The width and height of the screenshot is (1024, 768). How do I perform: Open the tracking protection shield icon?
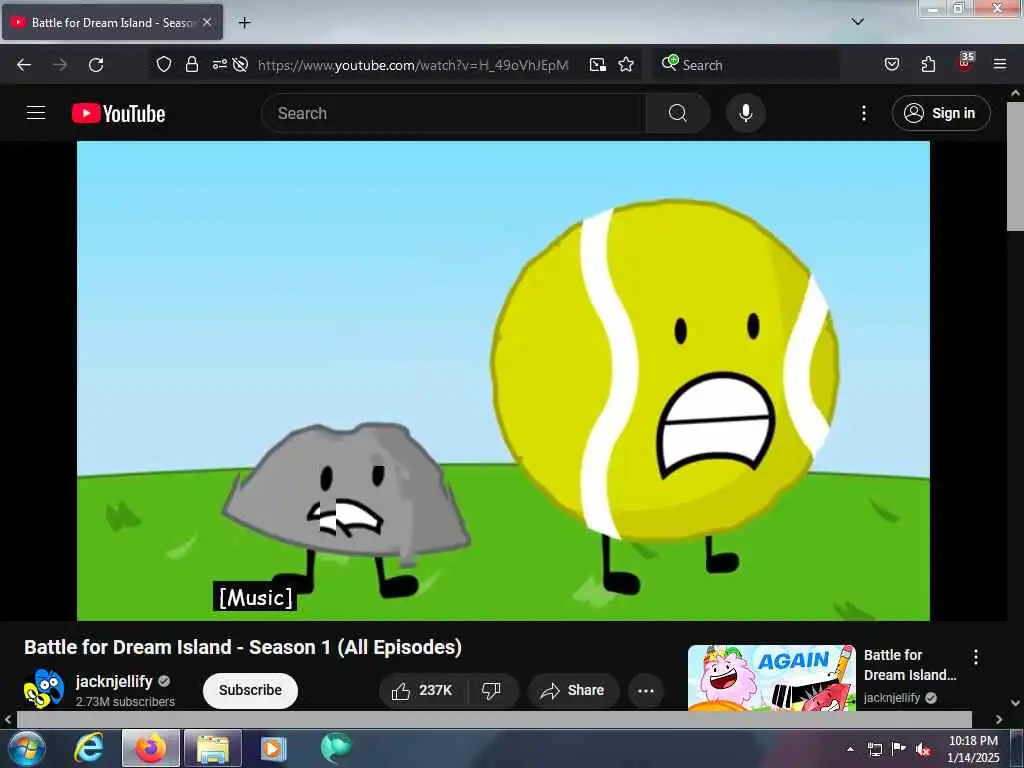point(164,64)
